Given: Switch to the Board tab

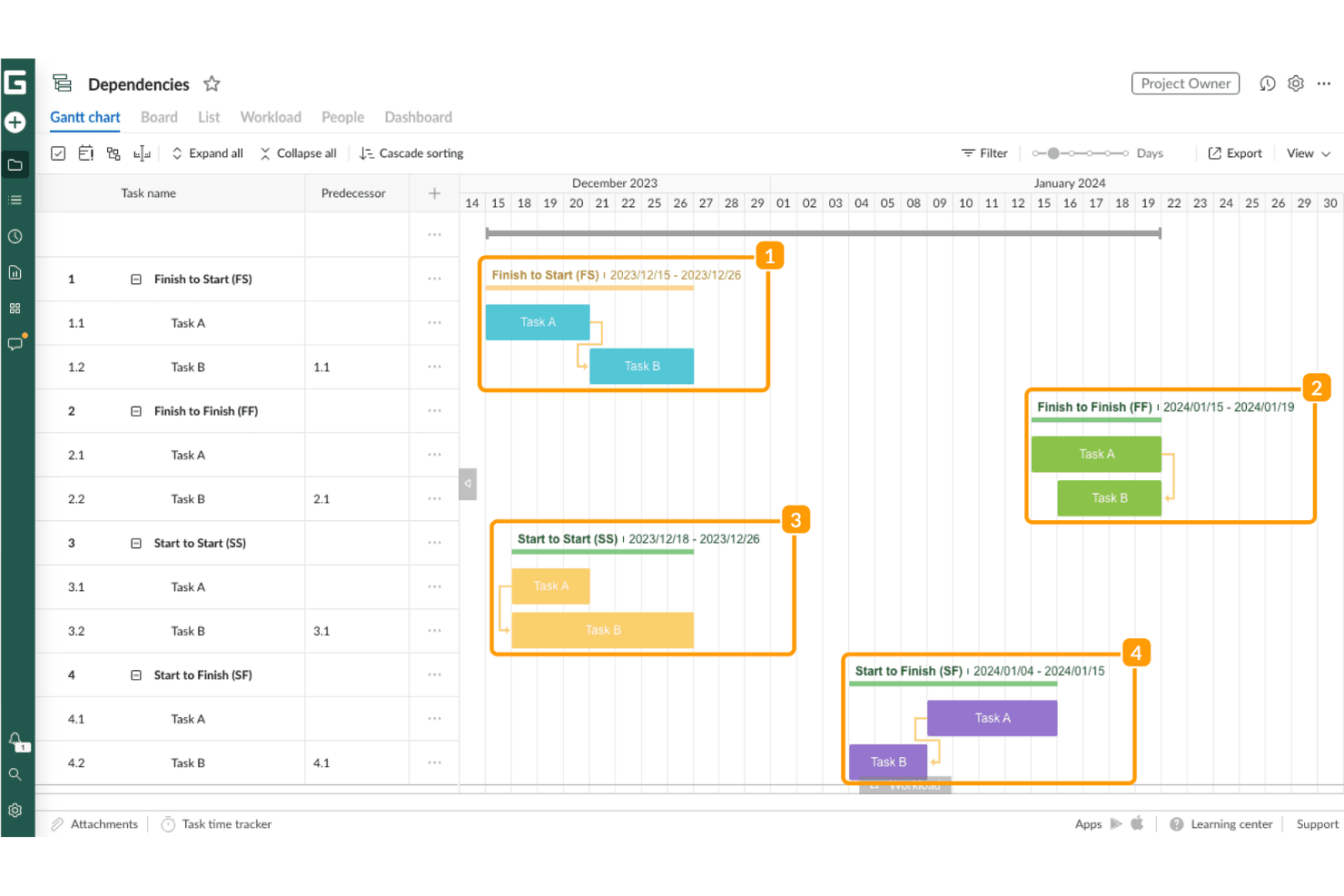Looking at the screenshot, I should click(x=159, y=117).
